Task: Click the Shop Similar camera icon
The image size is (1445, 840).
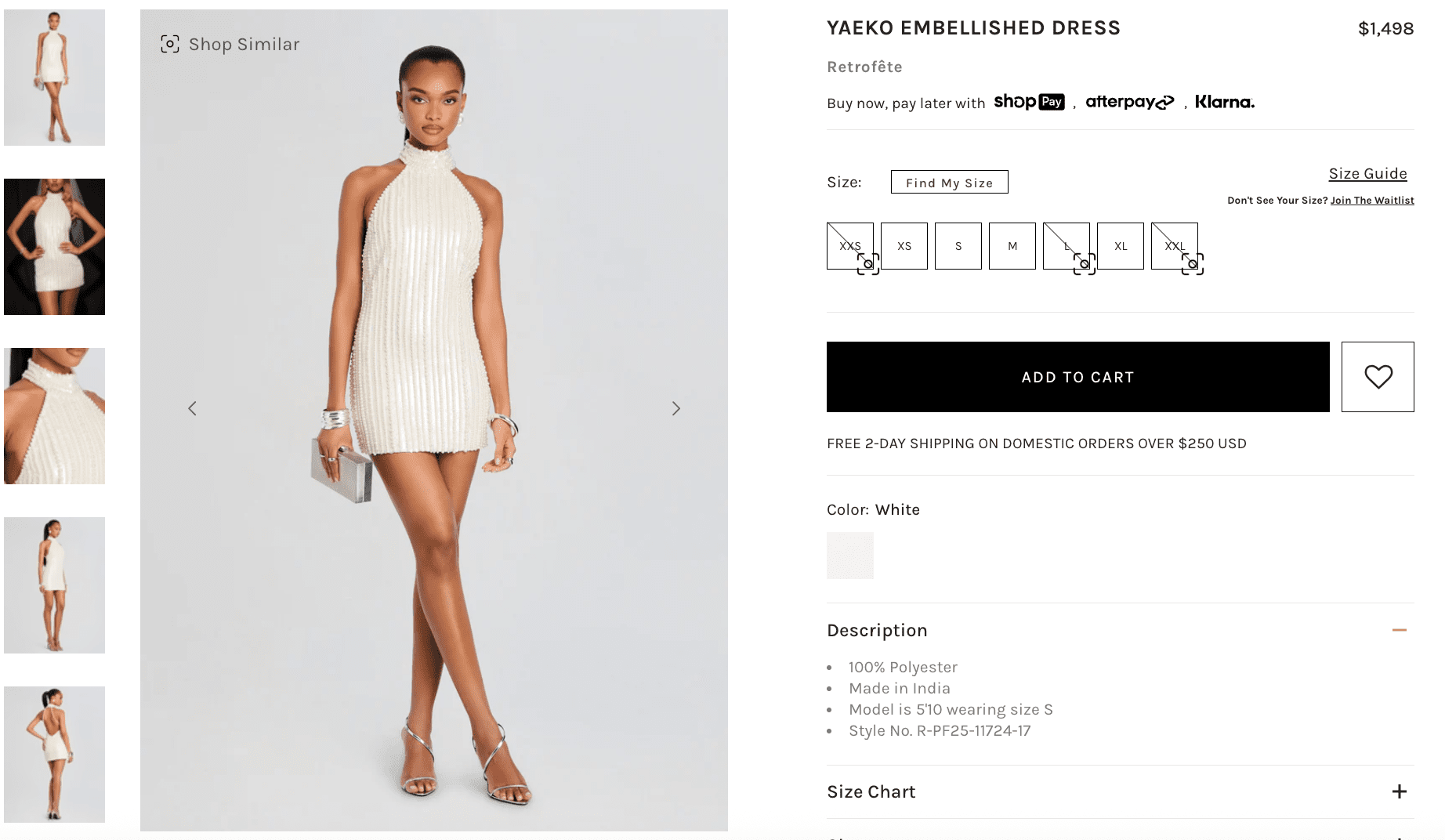Action: click(x=170, y=44)
